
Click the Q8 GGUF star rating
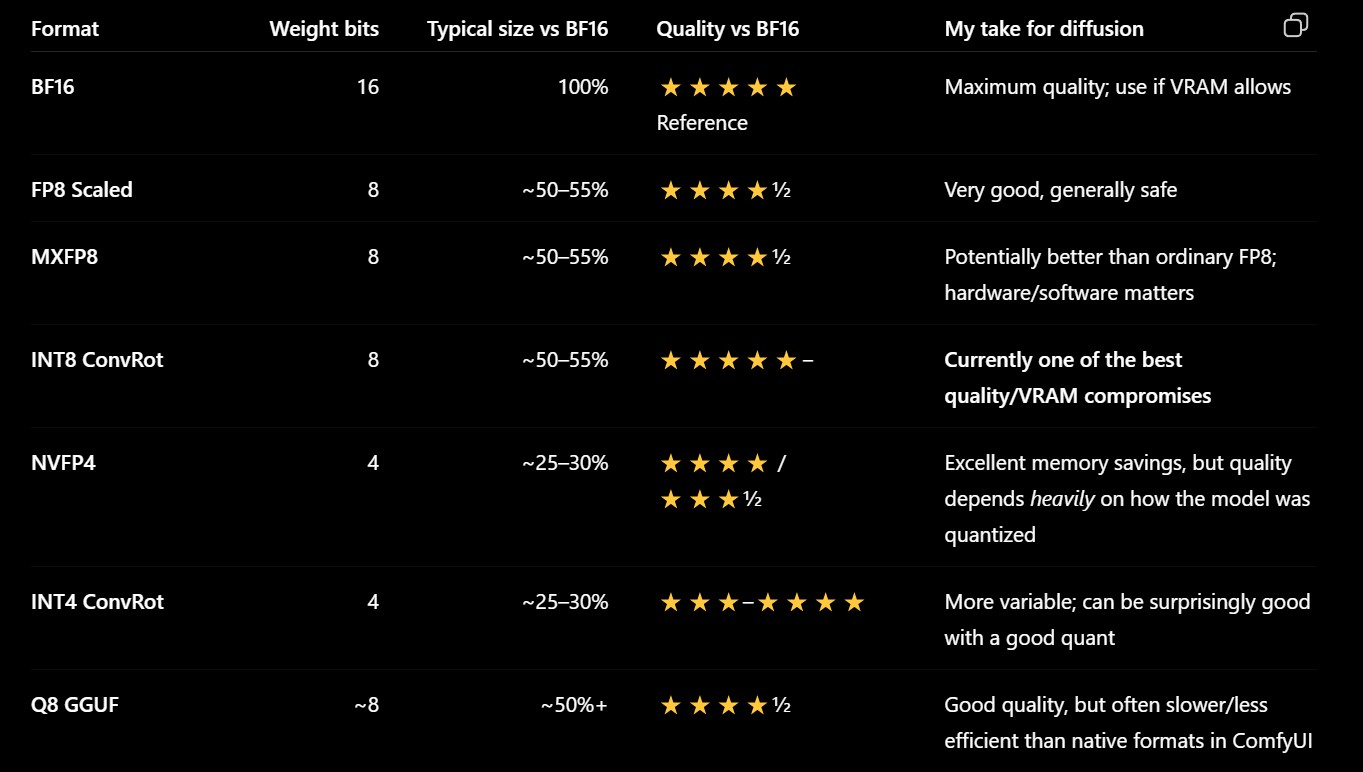click(x=725, y=706)
